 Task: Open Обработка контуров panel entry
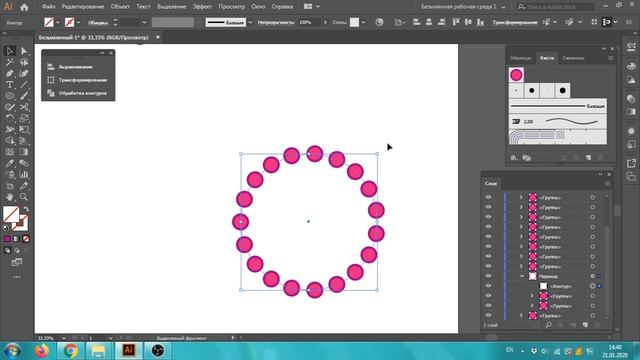tap(82, 93)
